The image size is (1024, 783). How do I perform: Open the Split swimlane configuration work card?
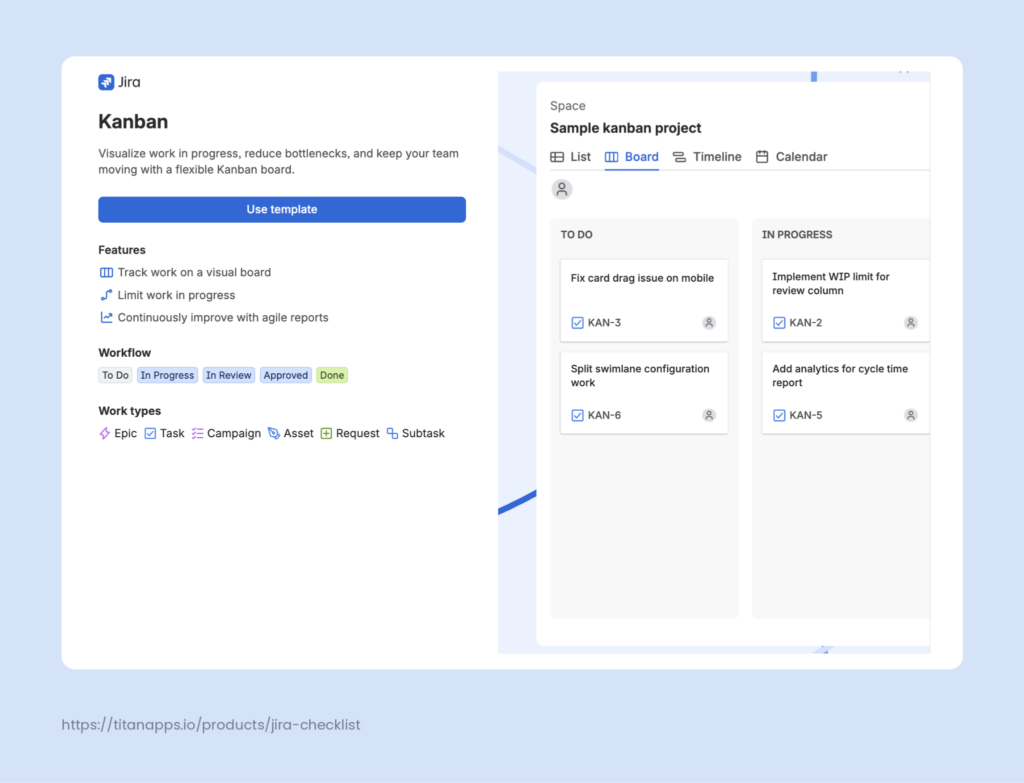644,393
